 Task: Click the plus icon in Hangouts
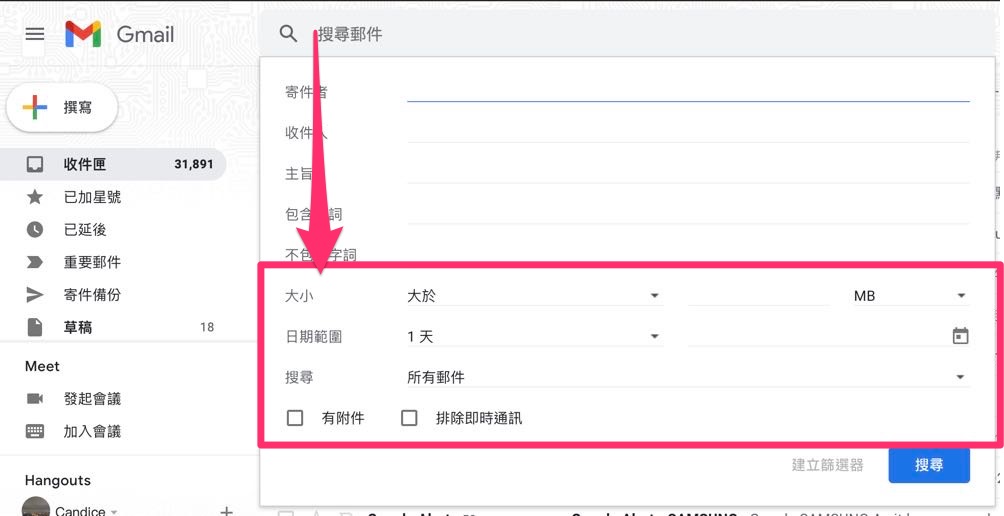(226, 511)
